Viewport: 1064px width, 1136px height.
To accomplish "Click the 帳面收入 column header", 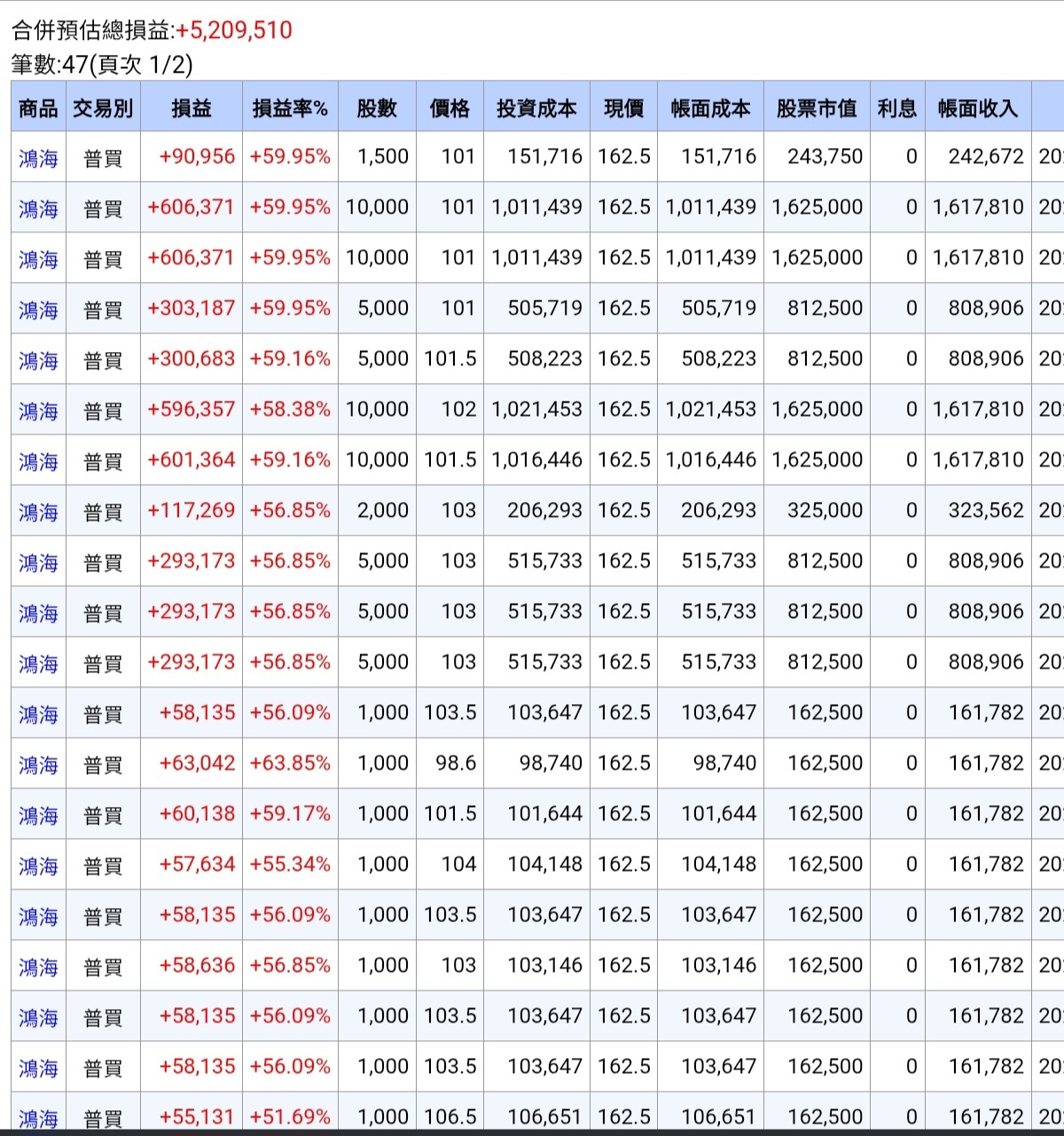I will [x=978, y=108].
